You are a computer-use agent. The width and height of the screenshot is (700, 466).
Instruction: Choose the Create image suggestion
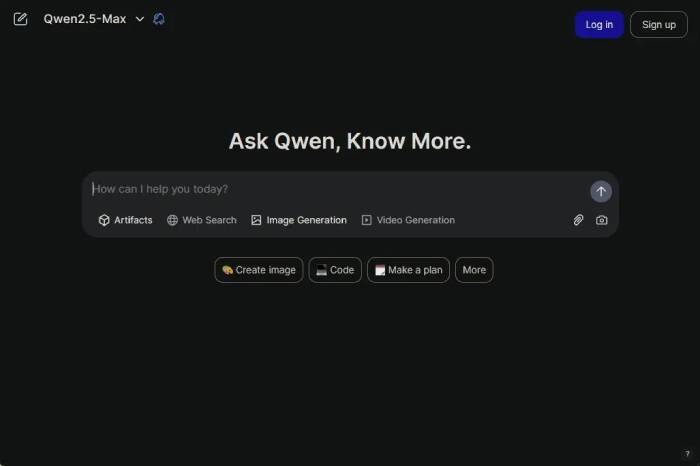click(x=258, y=270)
